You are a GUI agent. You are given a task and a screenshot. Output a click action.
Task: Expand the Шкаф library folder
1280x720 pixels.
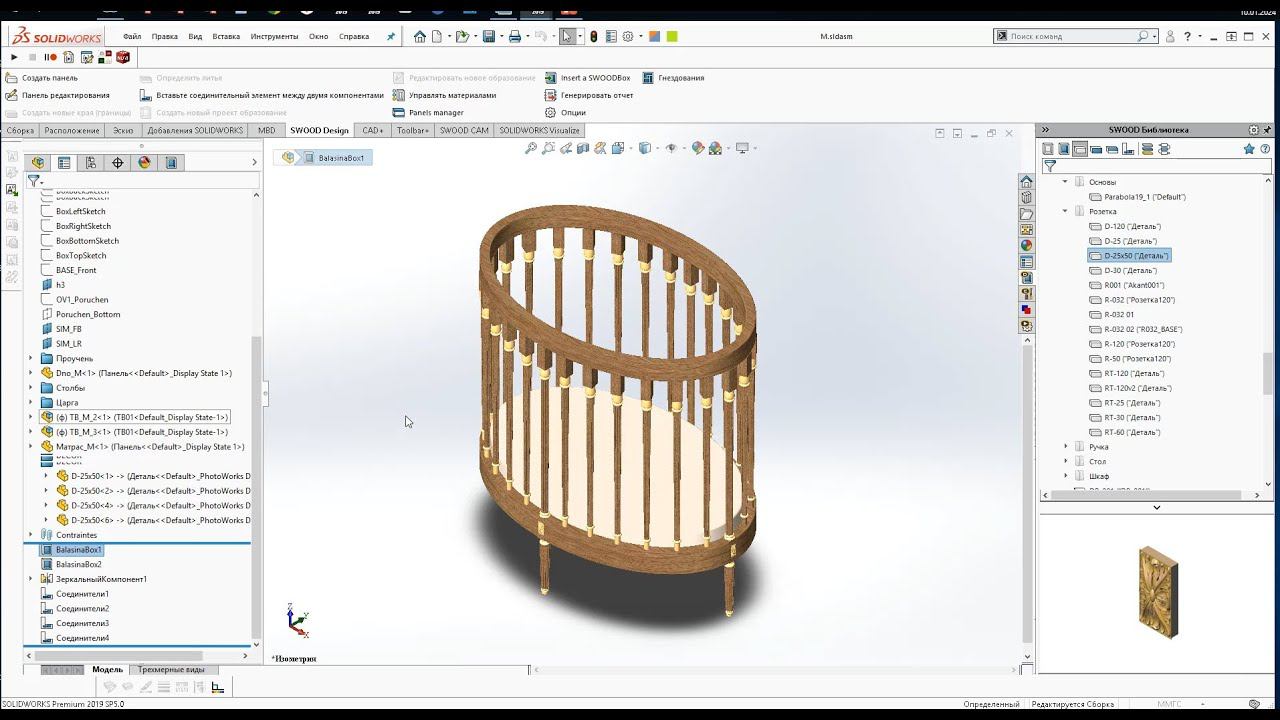pyautogui.click(x=1065, y=476)
